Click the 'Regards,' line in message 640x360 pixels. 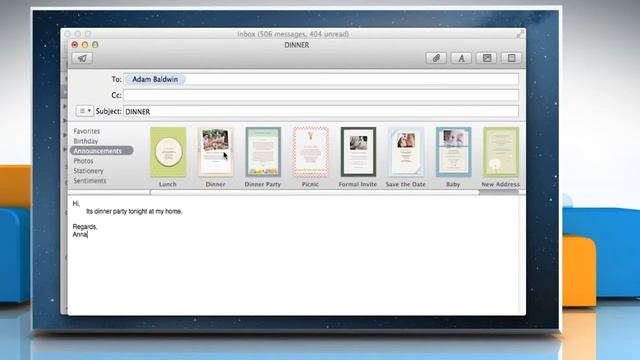pos(85,227)
